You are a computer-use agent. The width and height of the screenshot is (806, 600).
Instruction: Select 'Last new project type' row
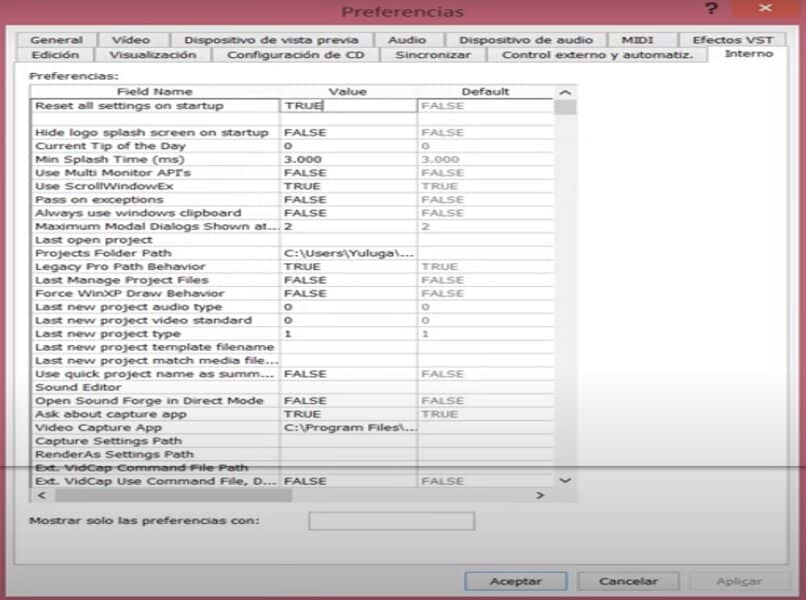[x=292, y=334]
